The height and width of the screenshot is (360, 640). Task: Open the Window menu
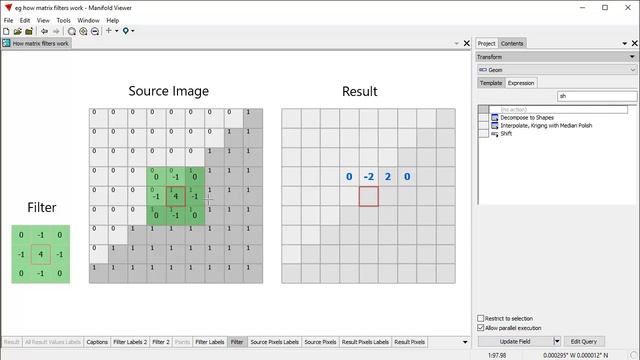tap(88, 20)
